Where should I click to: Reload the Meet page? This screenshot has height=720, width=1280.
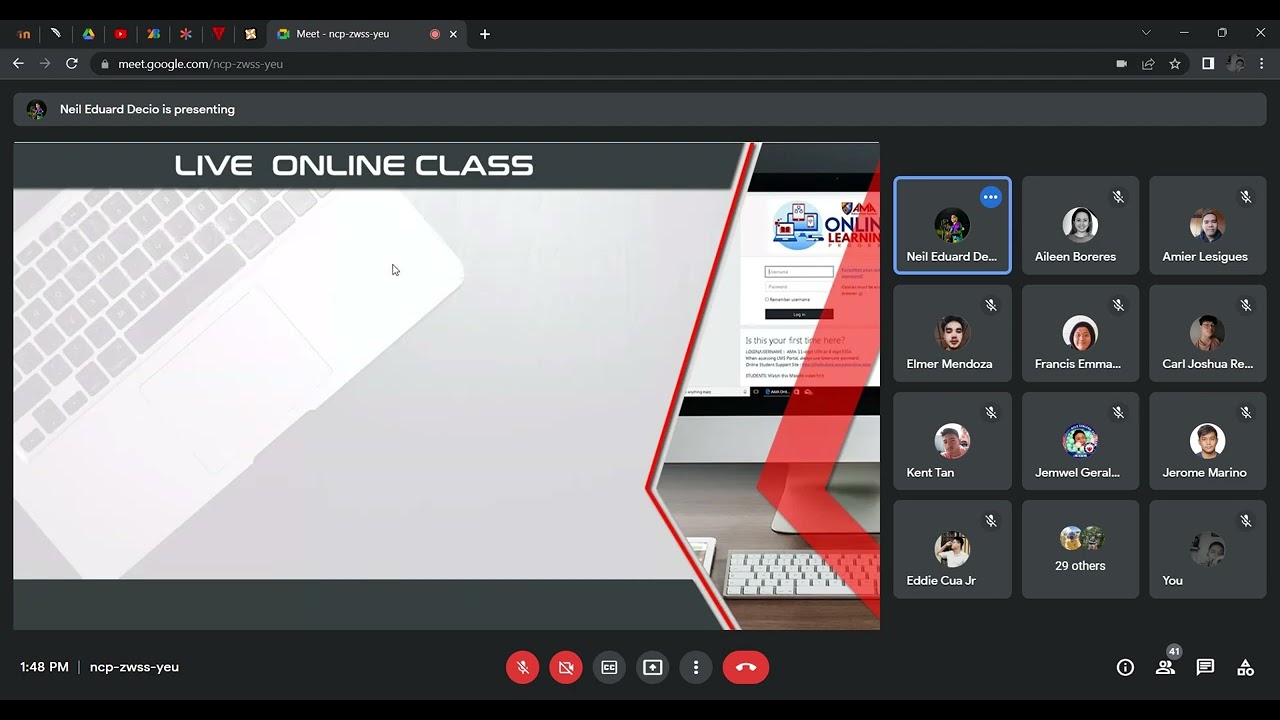click(x=72, y=63)
